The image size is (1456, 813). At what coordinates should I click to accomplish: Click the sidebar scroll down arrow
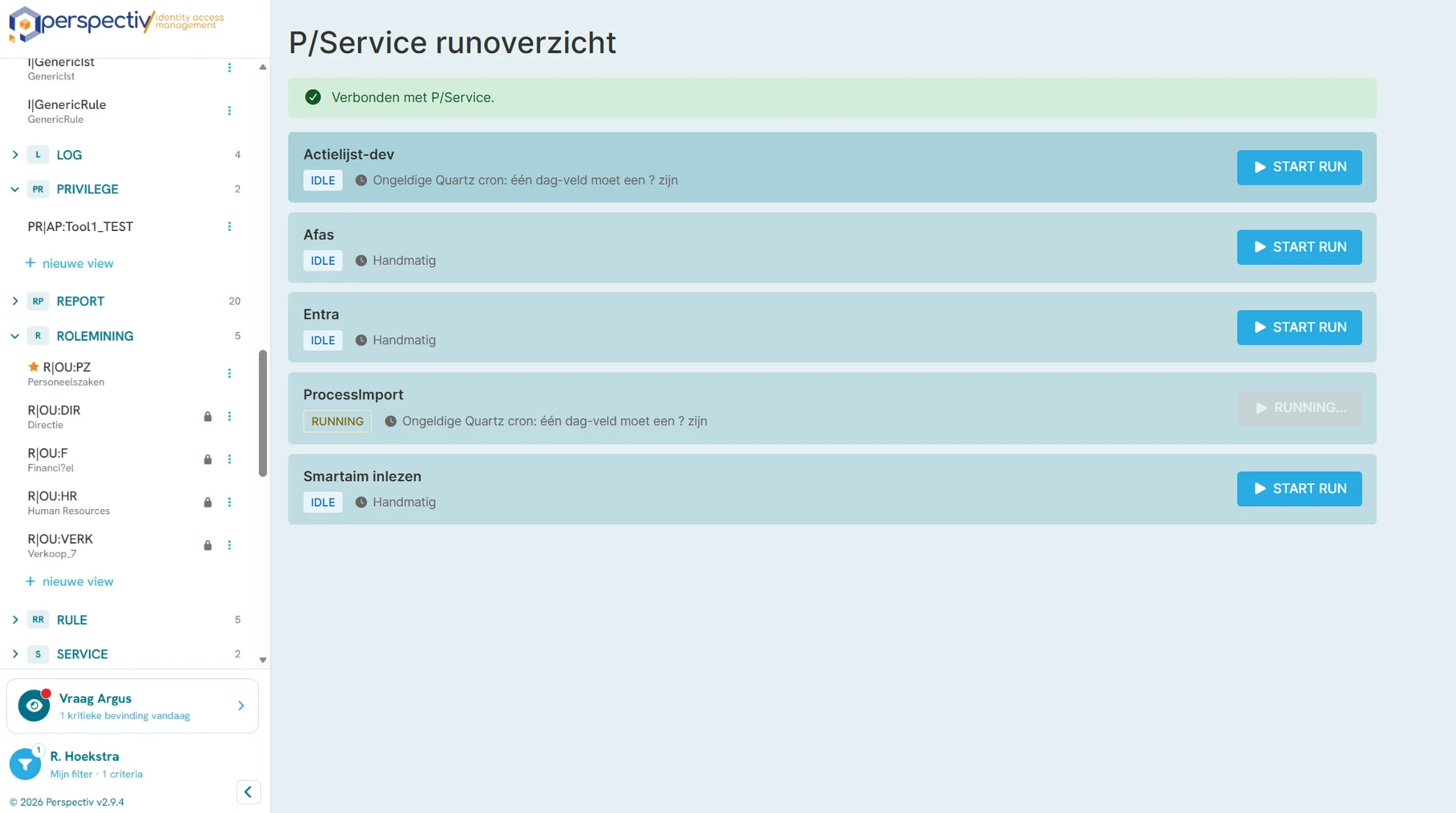coord(263,660)
